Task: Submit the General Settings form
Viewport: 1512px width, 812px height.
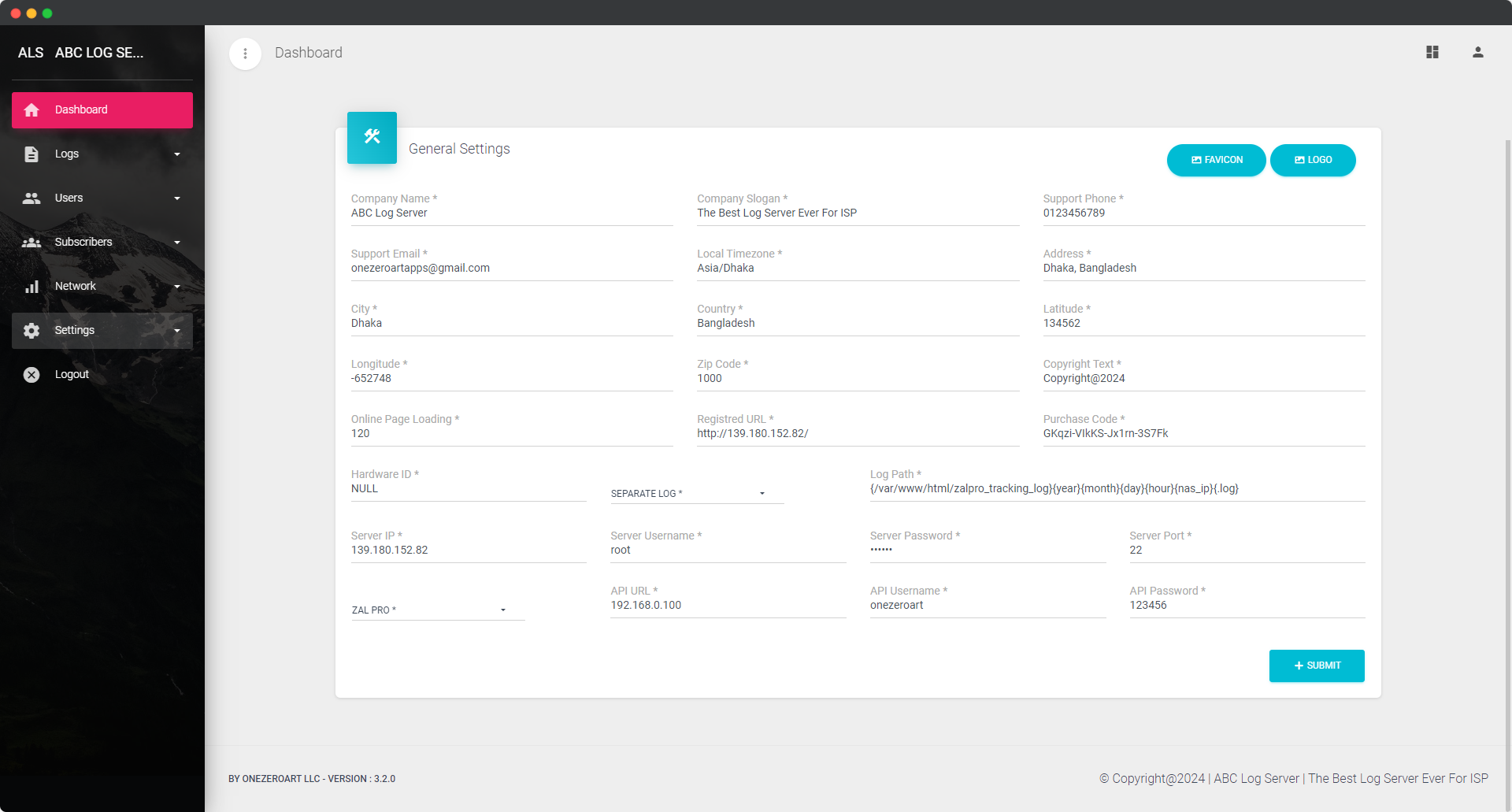Action: pyautogui.click(x=1317, y=666)
